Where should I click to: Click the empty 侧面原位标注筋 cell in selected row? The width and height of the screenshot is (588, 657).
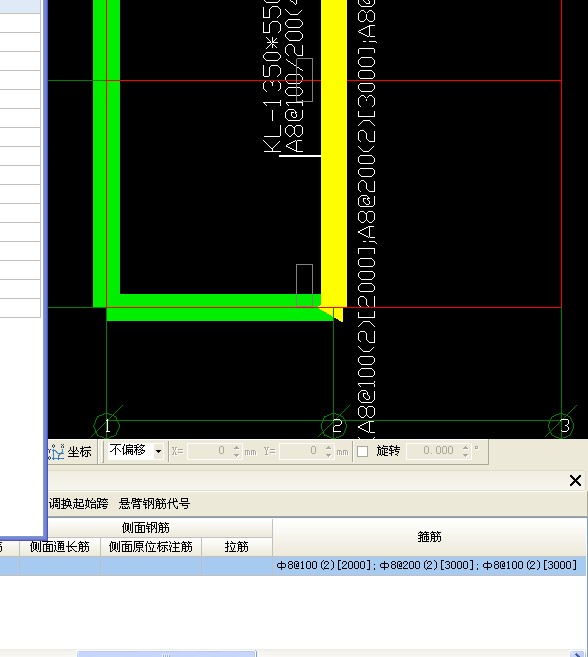151,566
